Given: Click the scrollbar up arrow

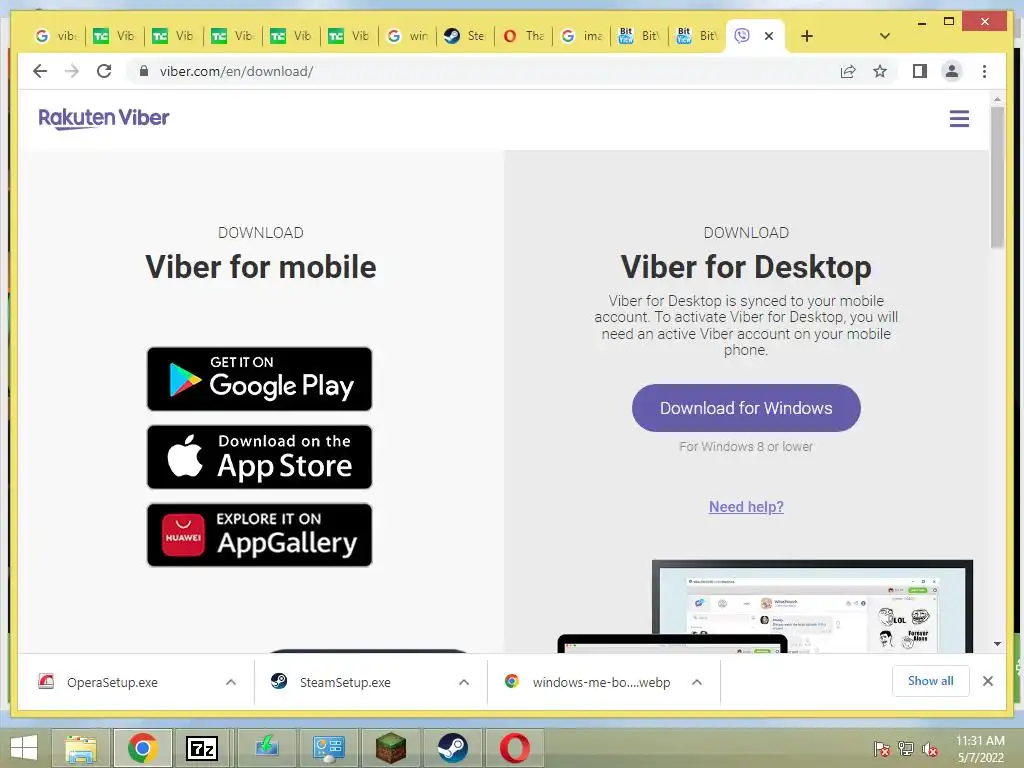Looking at the screenshot, I should click(997, 99).
